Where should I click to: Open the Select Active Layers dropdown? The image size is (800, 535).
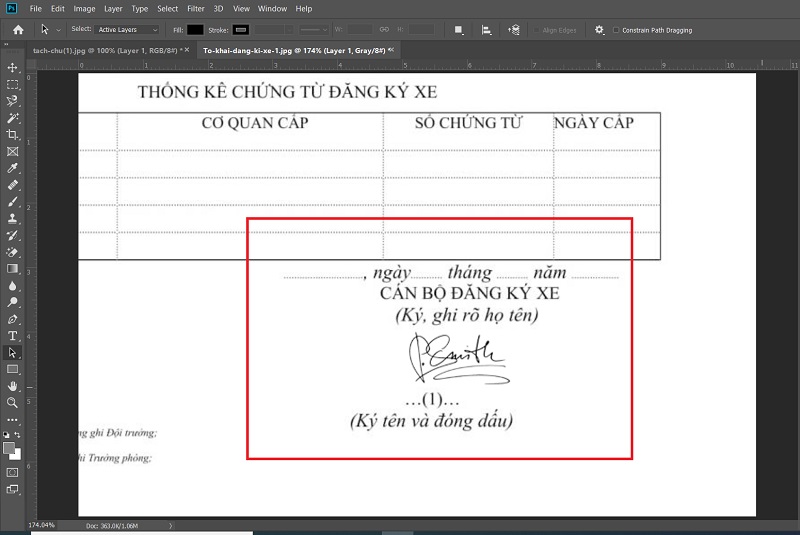127,30
